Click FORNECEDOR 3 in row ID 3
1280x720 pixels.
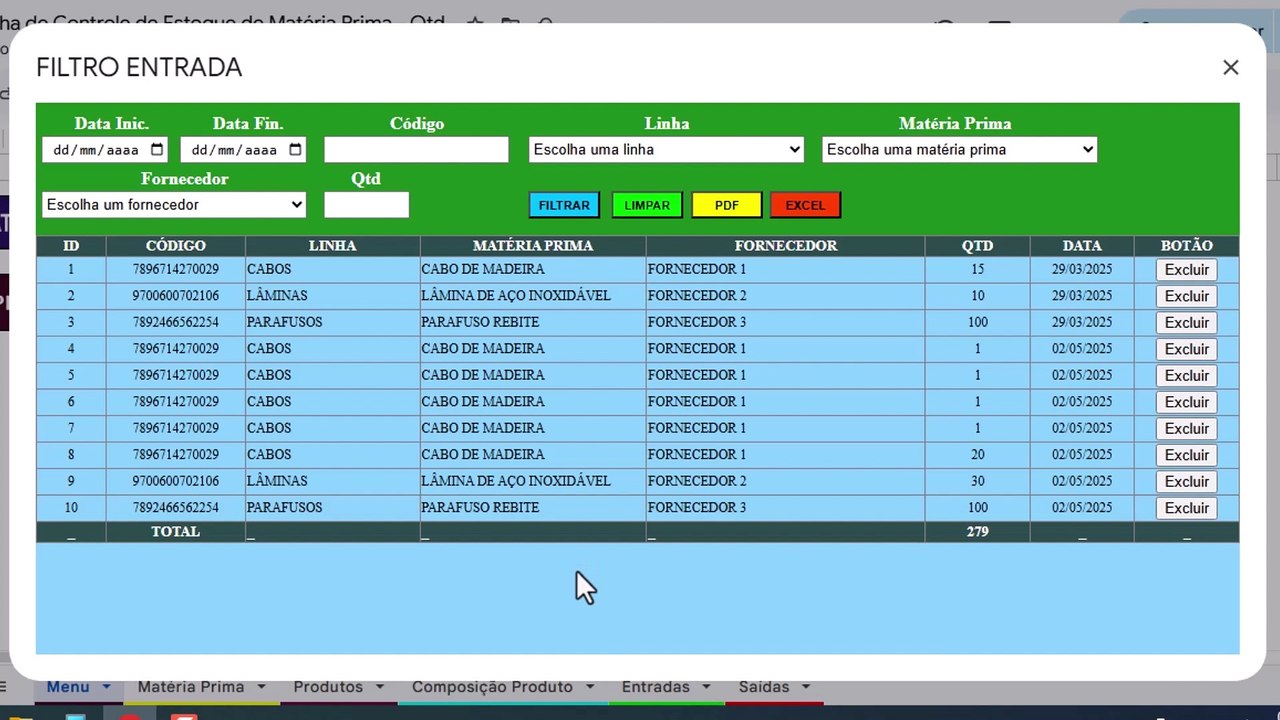[697, 323]
